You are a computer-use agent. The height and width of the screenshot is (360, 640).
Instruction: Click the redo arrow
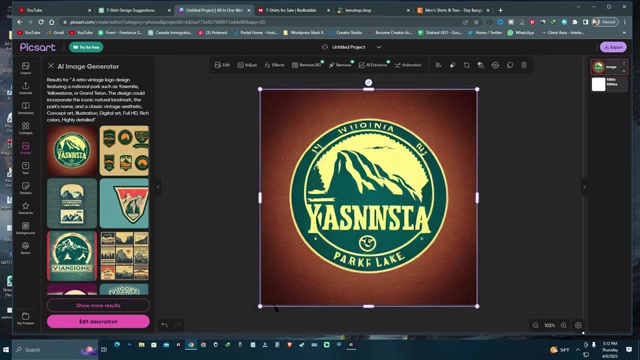pos(178,325)
